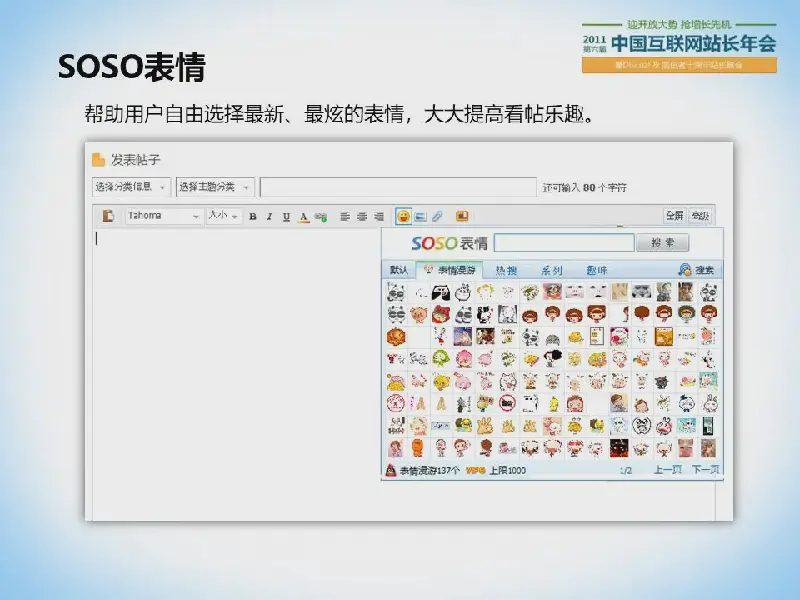The image size is (800, 600).
Task: Toggle italic formatting
Action: (x=269, y=216)
